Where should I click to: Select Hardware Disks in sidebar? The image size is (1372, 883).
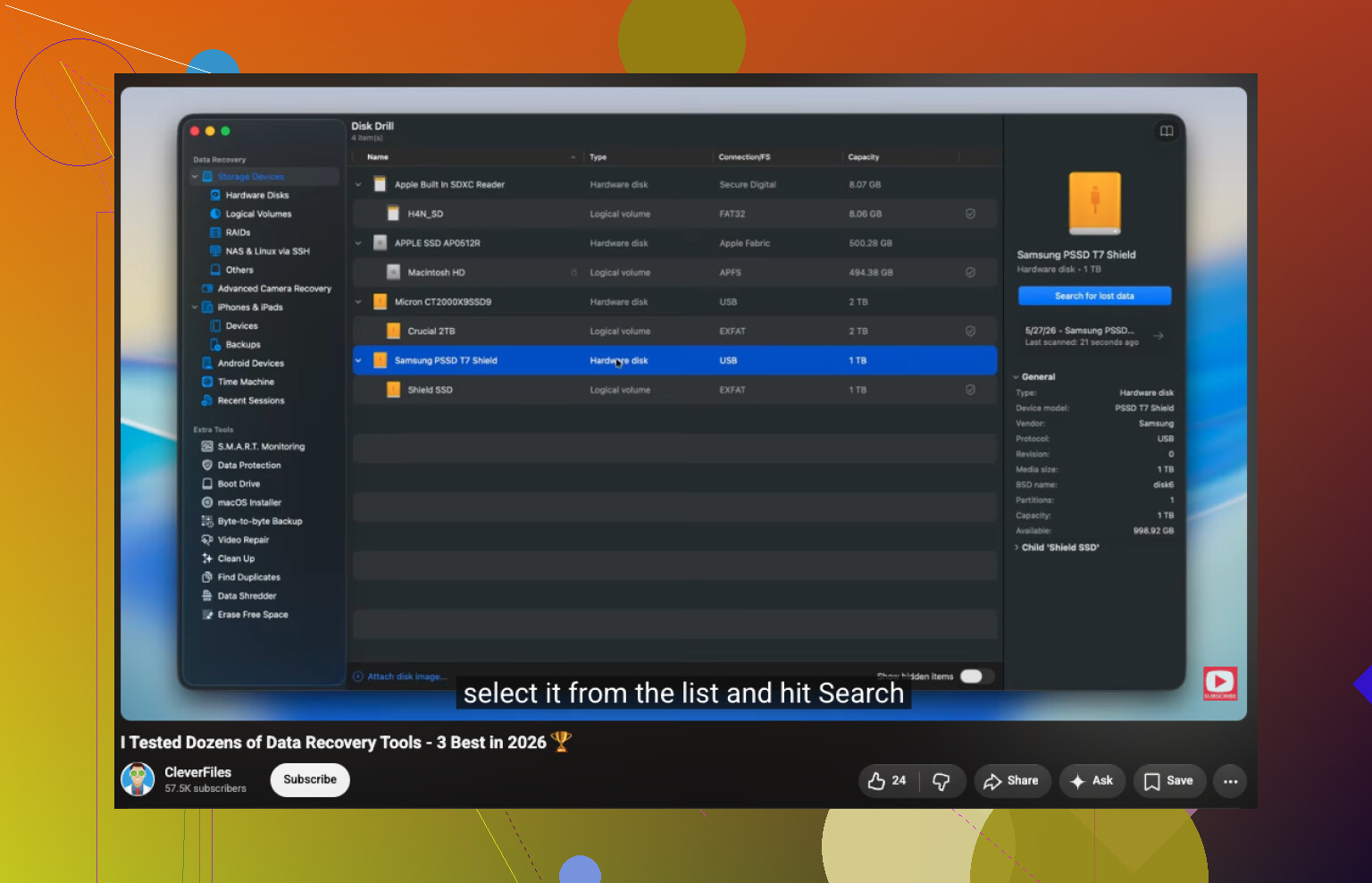coord(257,196)
